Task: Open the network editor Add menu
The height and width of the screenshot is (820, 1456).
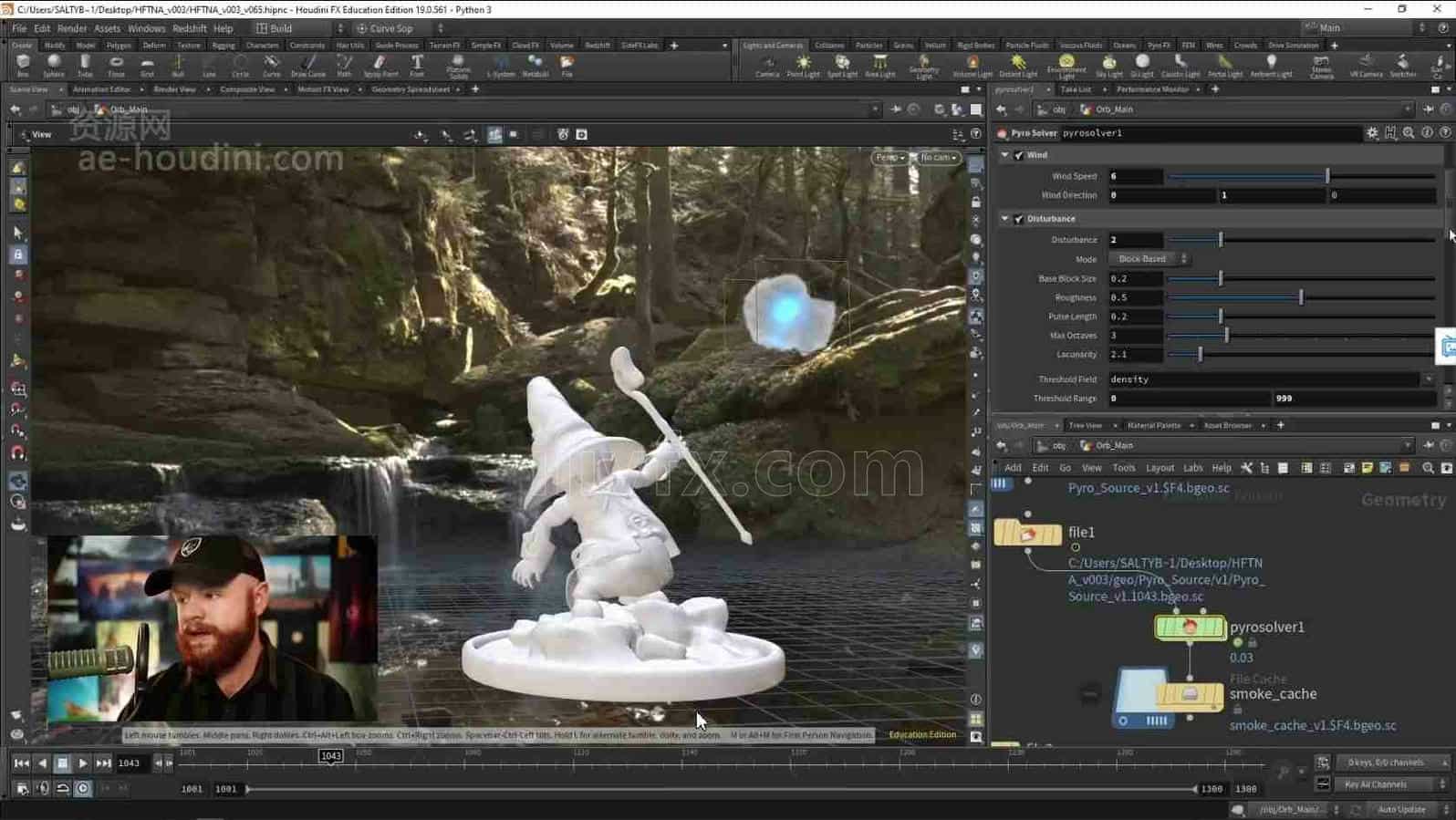Action: 1013,468
